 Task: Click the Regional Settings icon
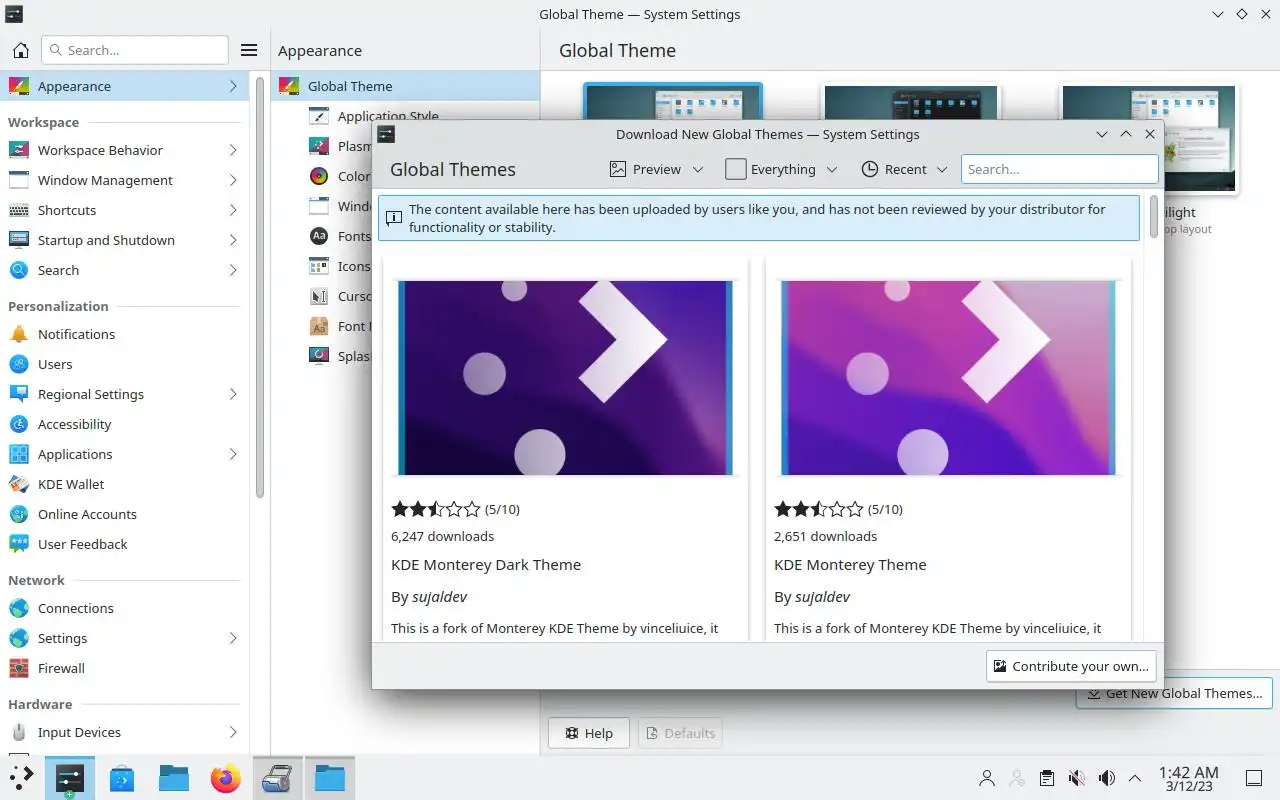[19, 394]
